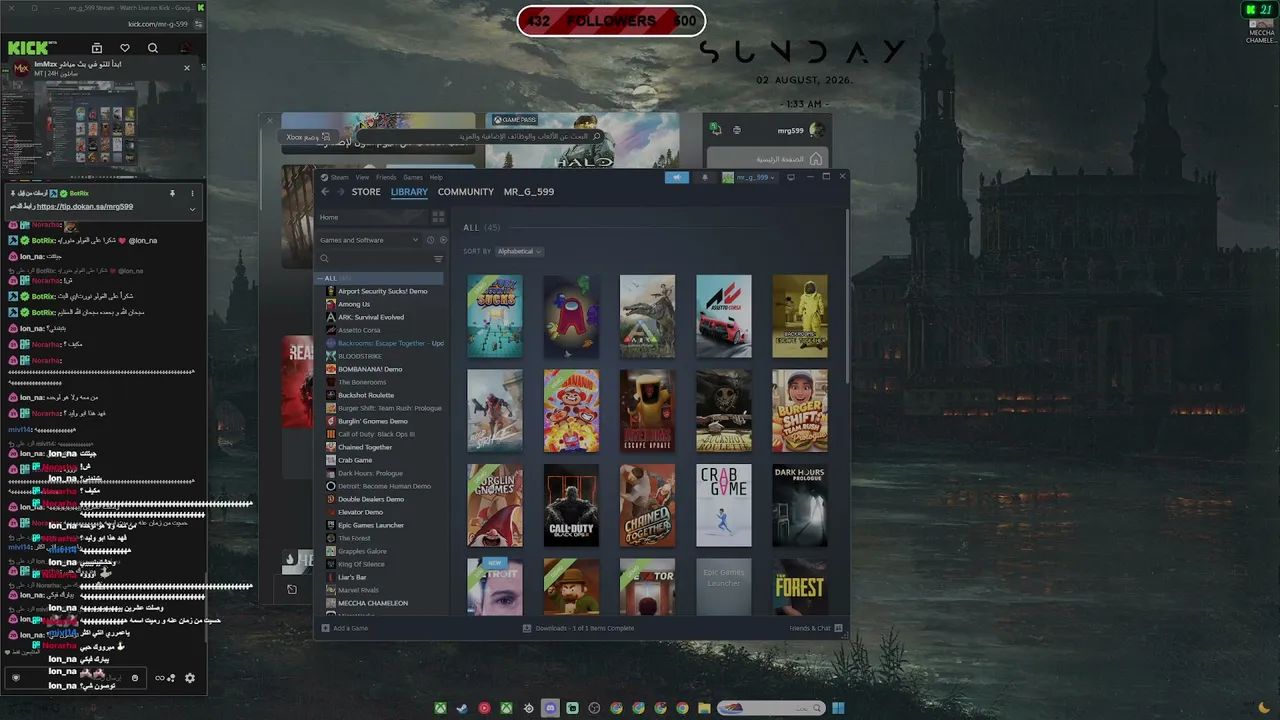1280x720 pixels.
Task: Click the ARK: Survival Evolved list icon
Action: (x=331, y=317)
